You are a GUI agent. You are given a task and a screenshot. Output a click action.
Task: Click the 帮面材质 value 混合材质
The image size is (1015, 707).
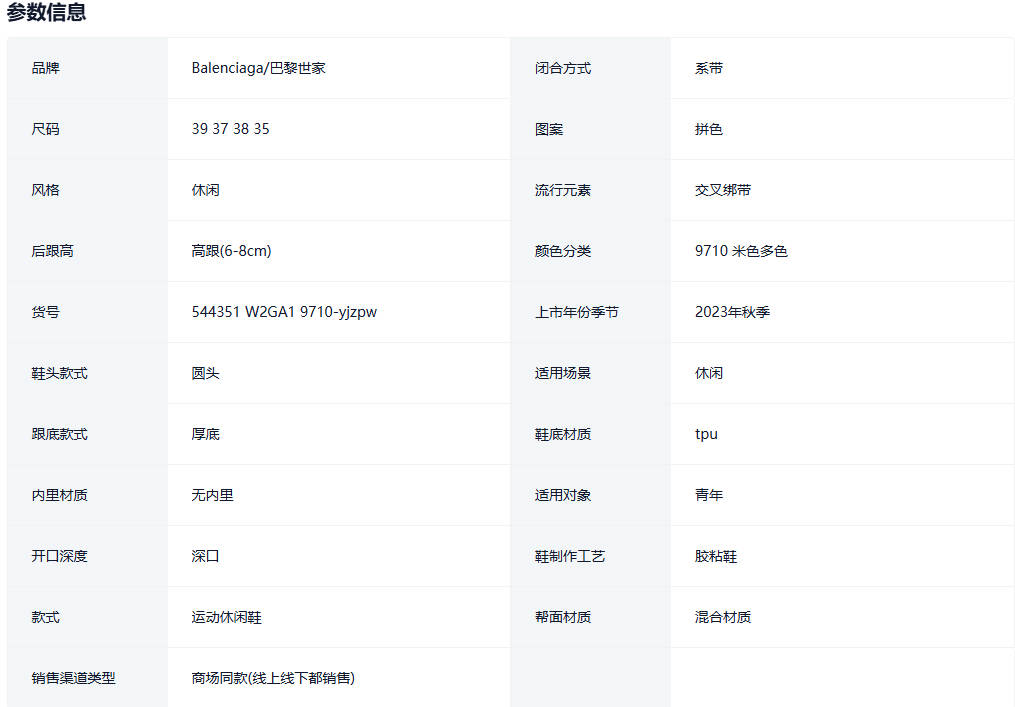(x=723, y=617)
